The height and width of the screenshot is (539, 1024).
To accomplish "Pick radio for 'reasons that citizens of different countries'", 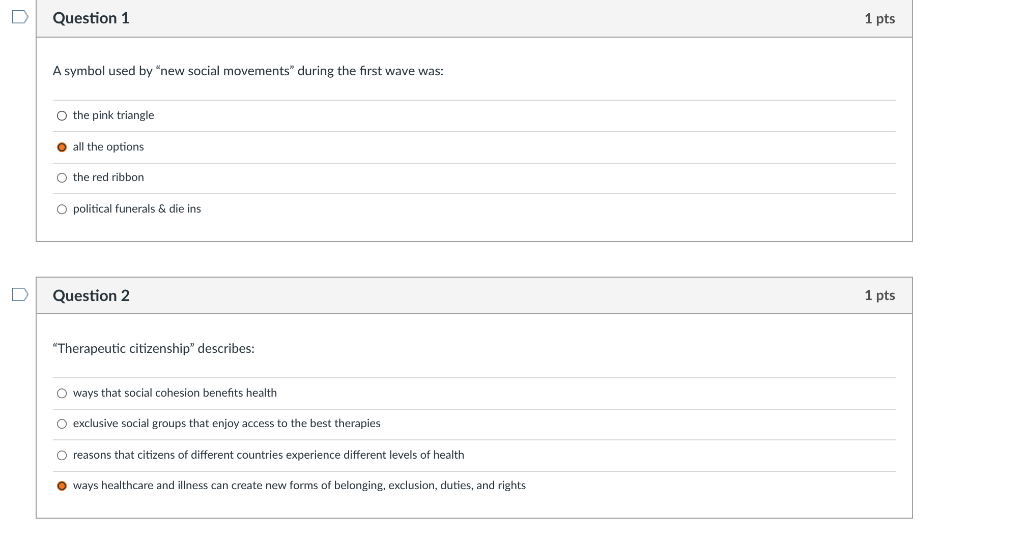I will 62,455.
